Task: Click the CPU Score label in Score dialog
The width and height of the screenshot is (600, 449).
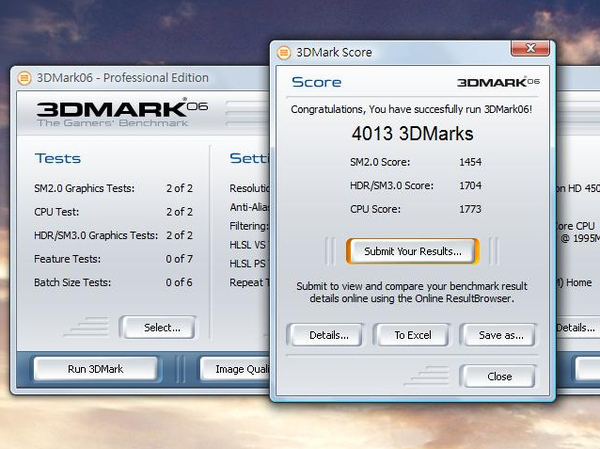Action: (x=375, y=209)
